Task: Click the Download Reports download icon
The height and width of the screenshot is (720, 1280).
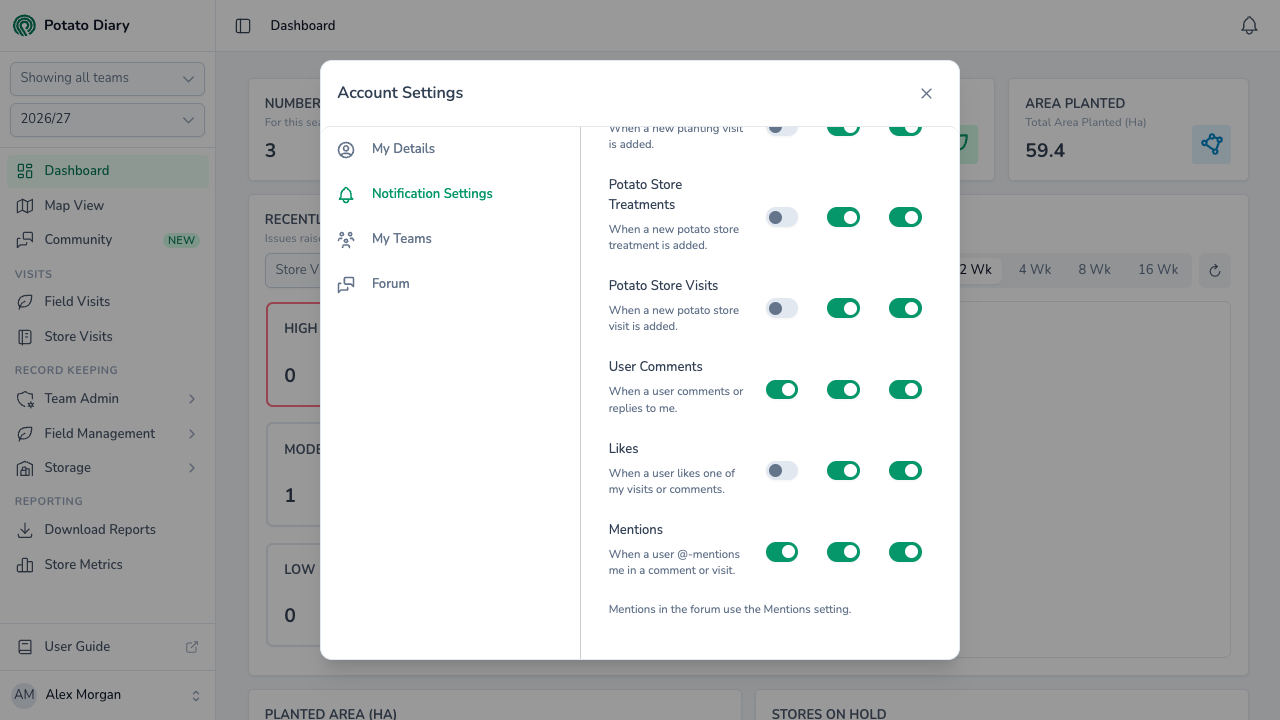Action: pos(25,529)
